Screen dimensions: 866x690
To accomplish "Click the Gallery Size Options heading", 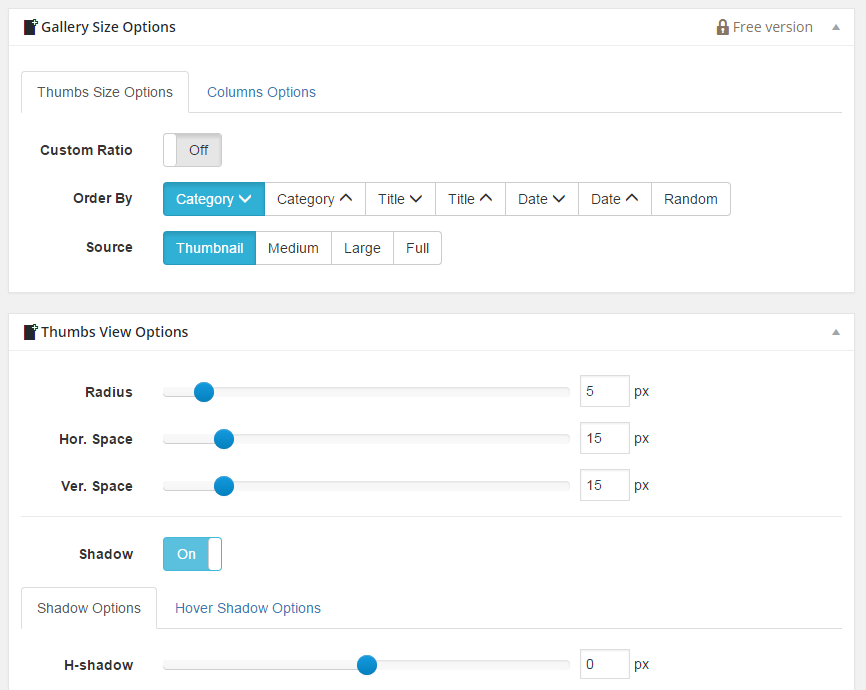I will [108, 27].
